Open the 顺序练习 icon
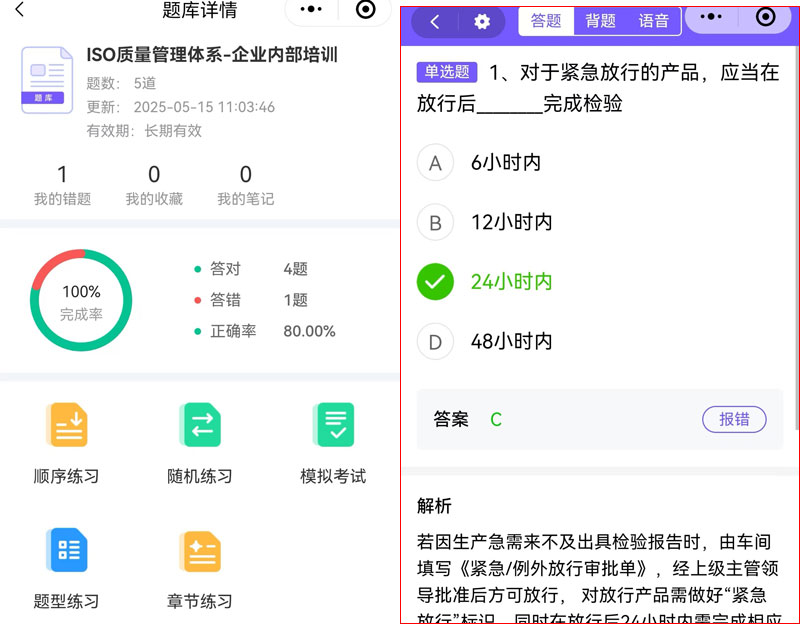The image size is (800, 631). click(67, 424)
